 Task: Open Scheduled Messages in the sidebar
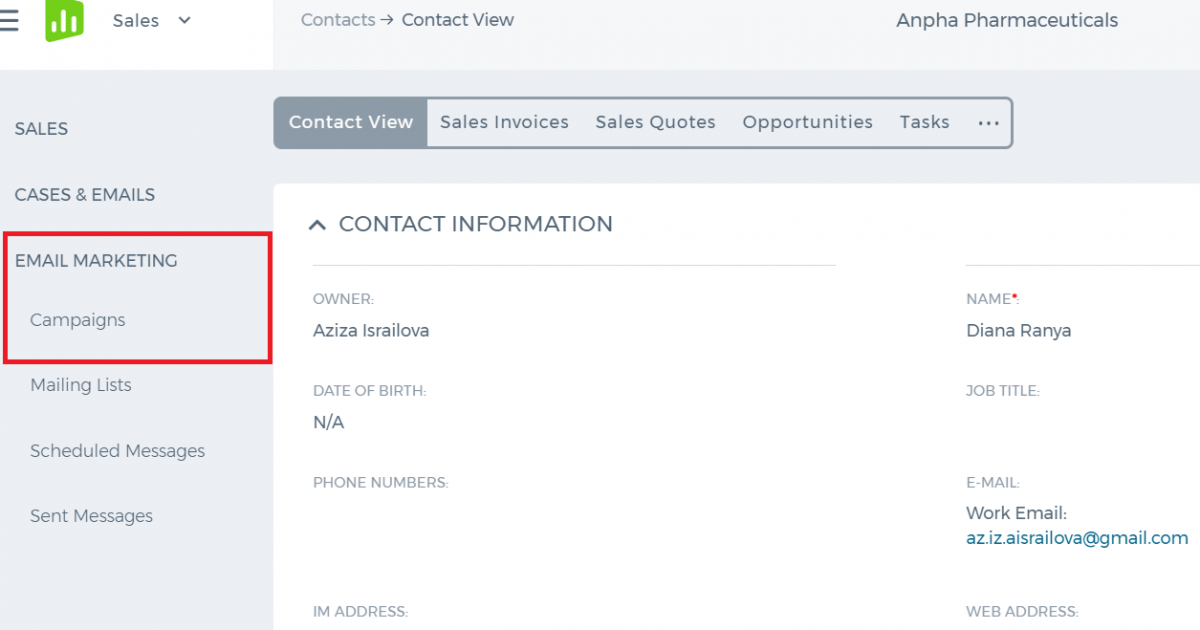[118, 451]
